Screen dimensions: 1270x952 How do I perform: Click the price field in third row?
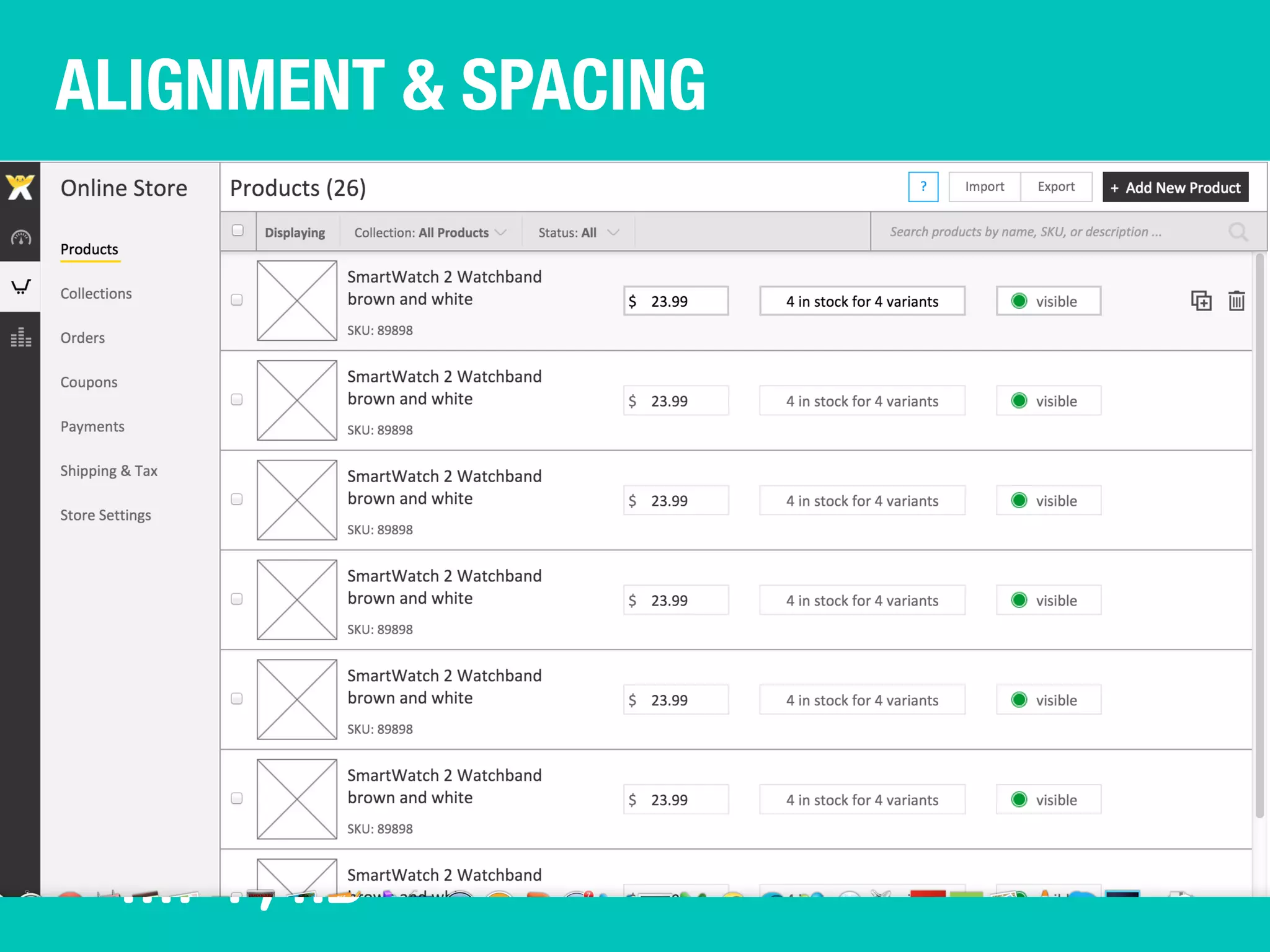pyautogui.click(x=676, y=500)
